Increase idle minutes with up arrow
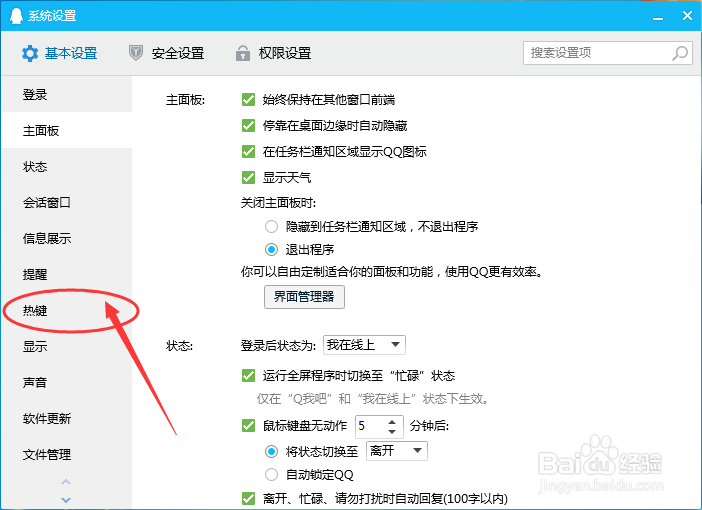This screenshot has height=510, width=702. pyautogui.click(x=392, y=422)
